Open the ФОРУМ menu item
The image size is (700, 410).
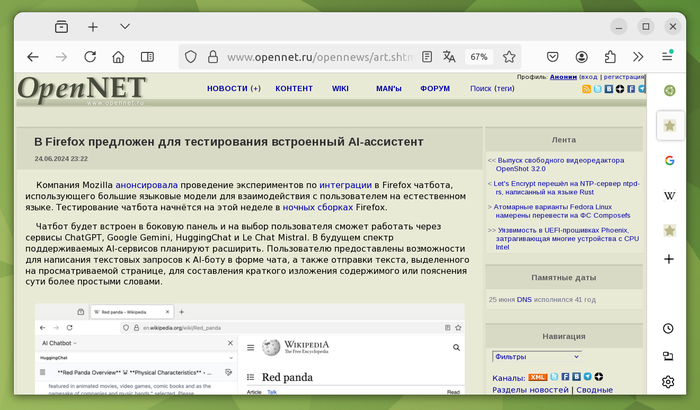[x=435, y=89]
